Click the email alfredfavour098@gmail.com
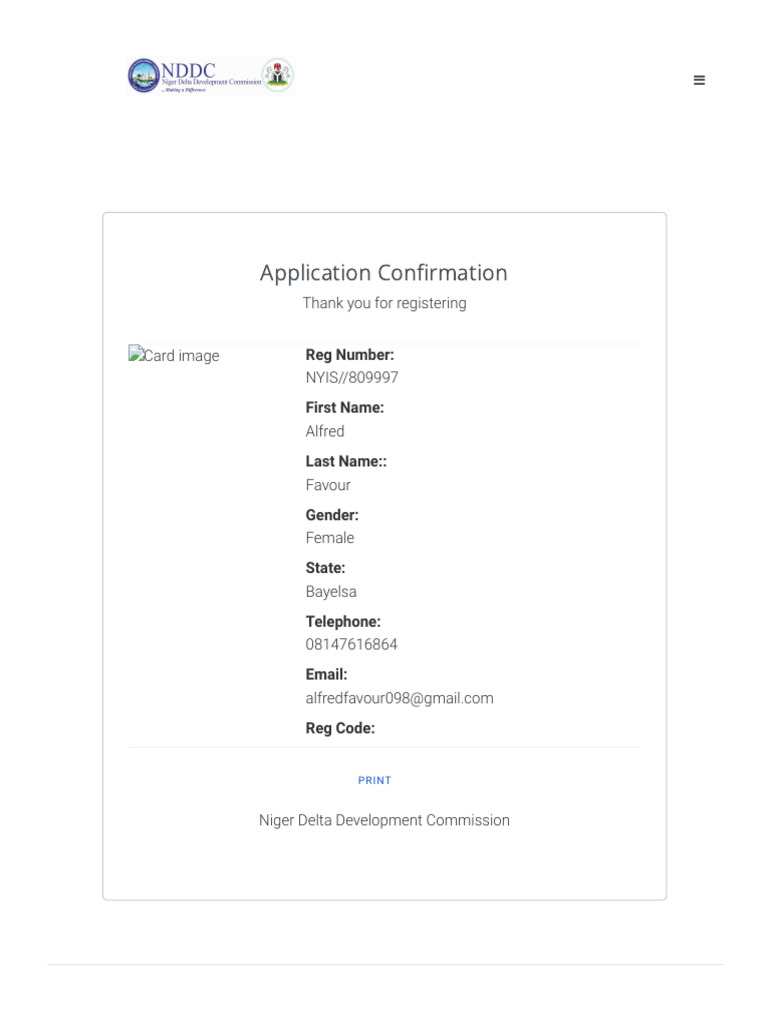The height and width of the screenshot is (1024, 768). tap(399, 698)
